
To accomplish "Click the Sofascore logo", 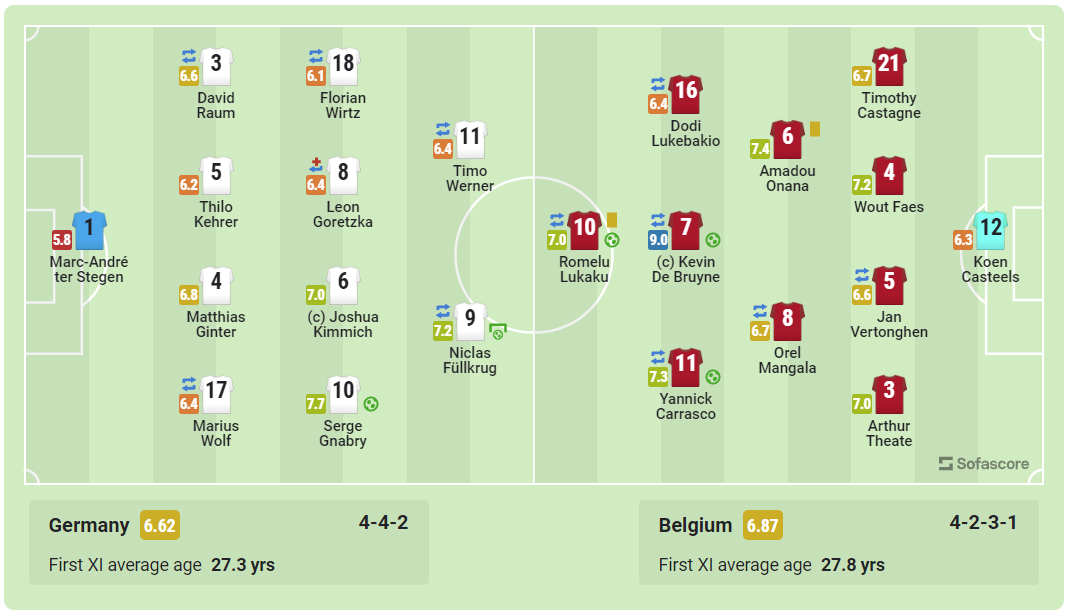I will (984, 464).
